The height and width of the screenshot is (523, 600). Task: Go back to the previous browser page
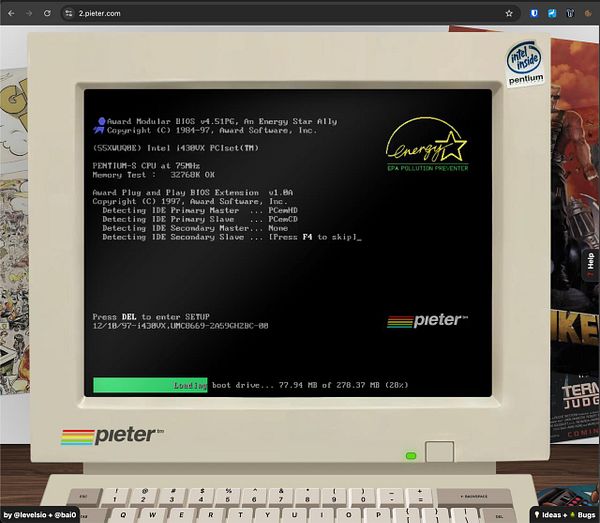tap(11, 13)
